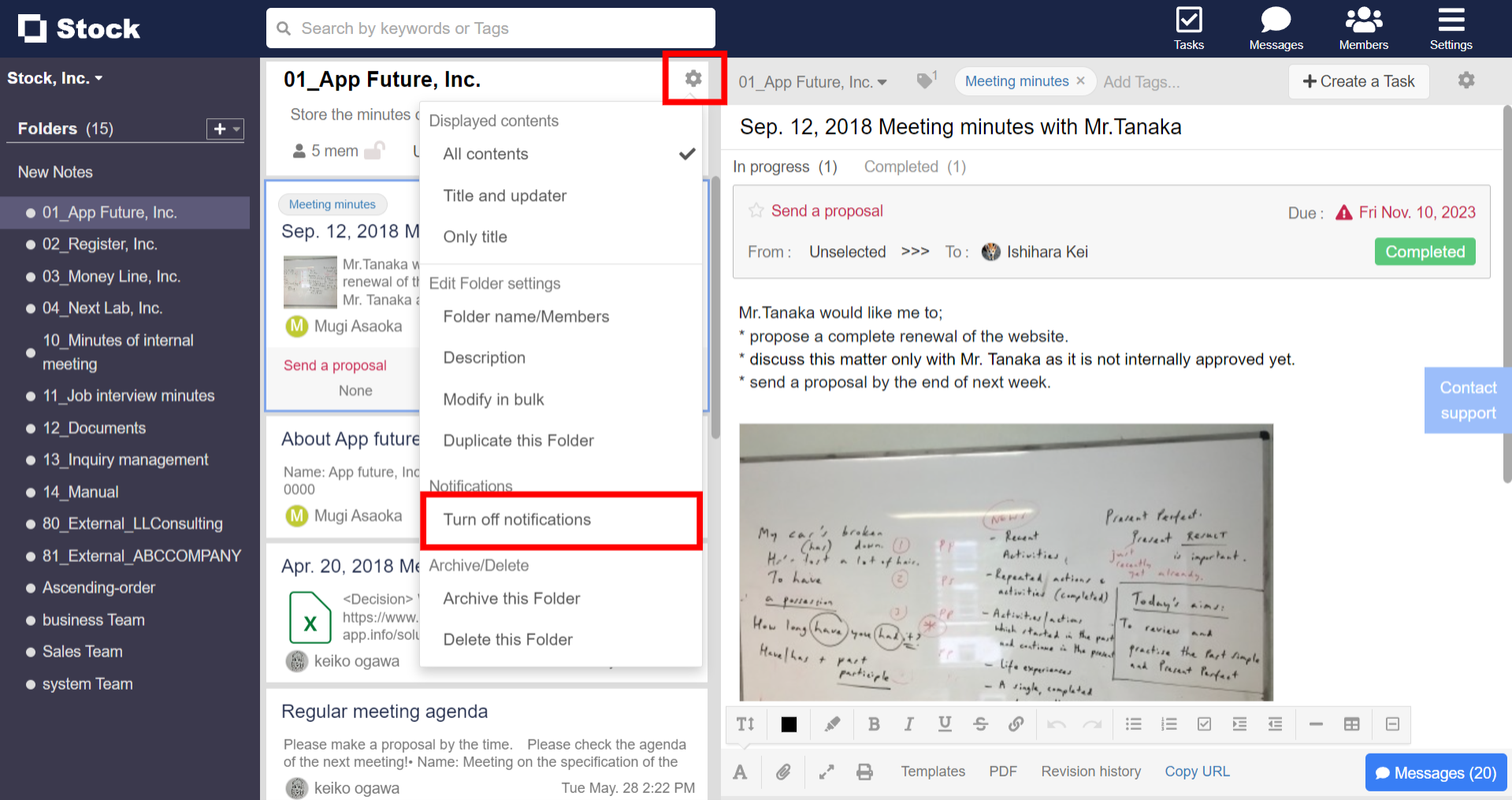
Task: Open the Revision history link
Action: 1090,772
